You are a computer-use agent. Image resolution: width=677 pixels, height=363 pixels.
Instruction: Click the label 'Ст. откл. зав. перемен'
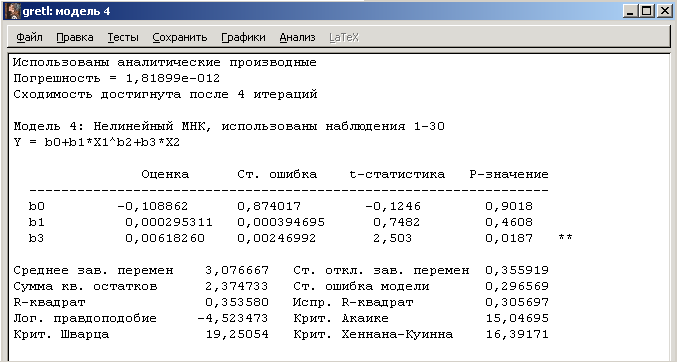coord(381,271)
